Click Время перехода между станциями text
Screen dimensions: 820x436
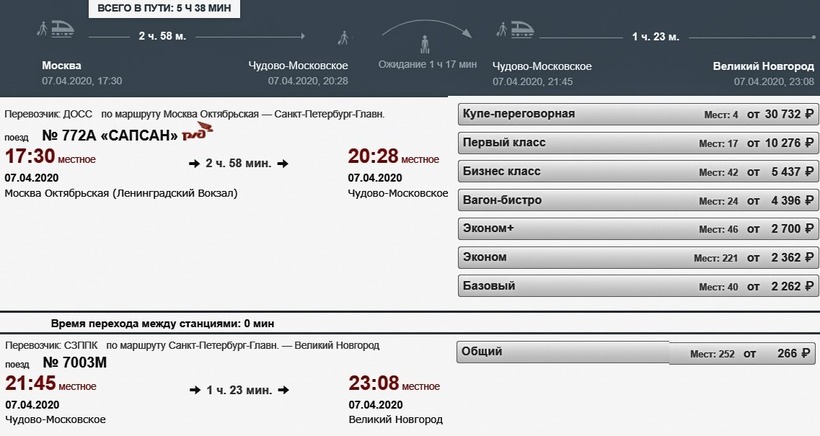[163, 324]
